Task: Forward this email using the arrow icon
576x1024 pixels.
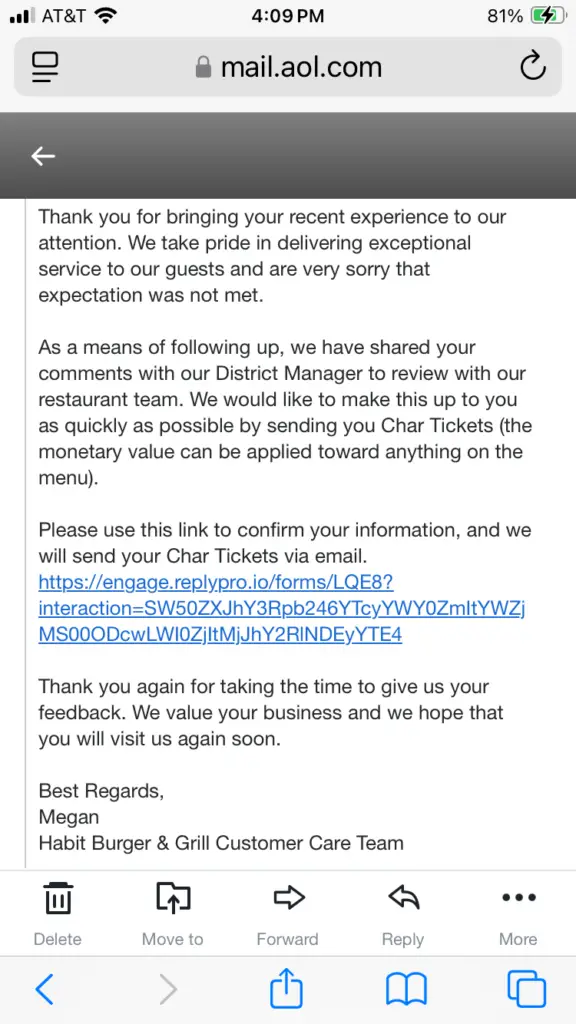Action: pos(288,897)
